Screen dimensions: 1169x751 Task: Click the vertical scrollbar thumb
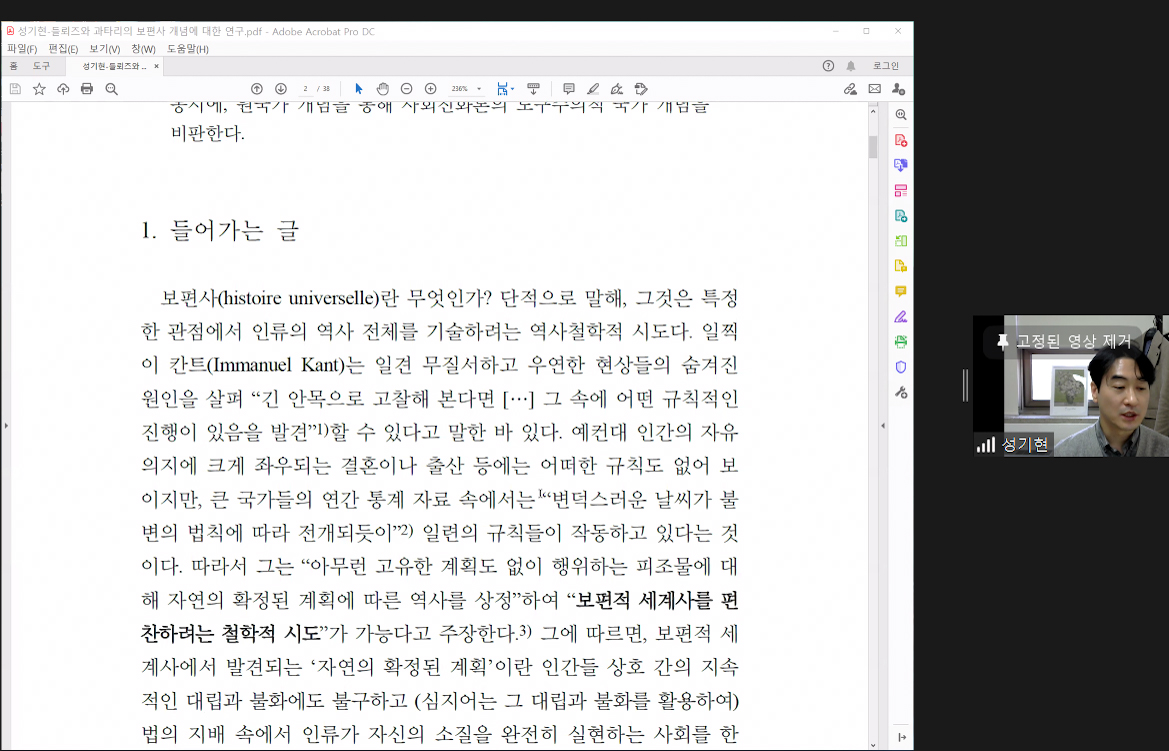click(x=873, y=146)
